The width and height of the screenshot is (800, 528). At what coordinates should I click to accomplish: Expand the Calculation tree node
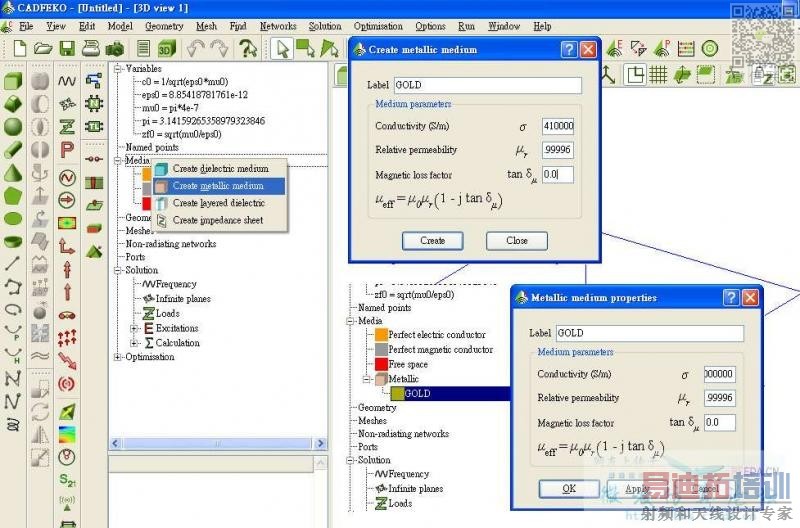click(x=134, y=343)
